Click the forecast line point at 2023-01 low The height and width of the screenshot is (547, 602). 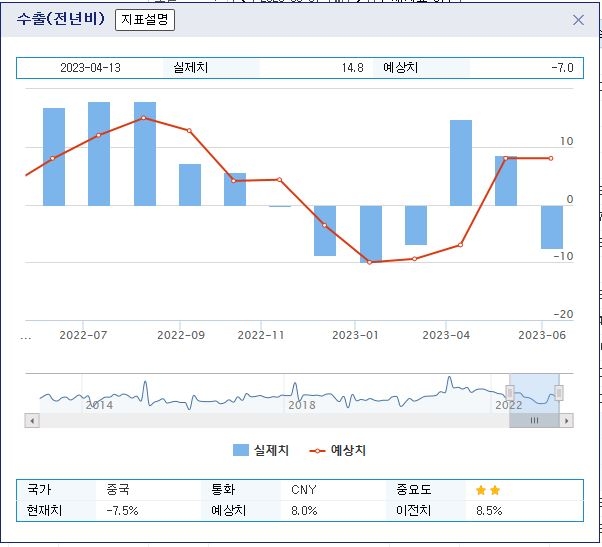click(x=370, y=263)
